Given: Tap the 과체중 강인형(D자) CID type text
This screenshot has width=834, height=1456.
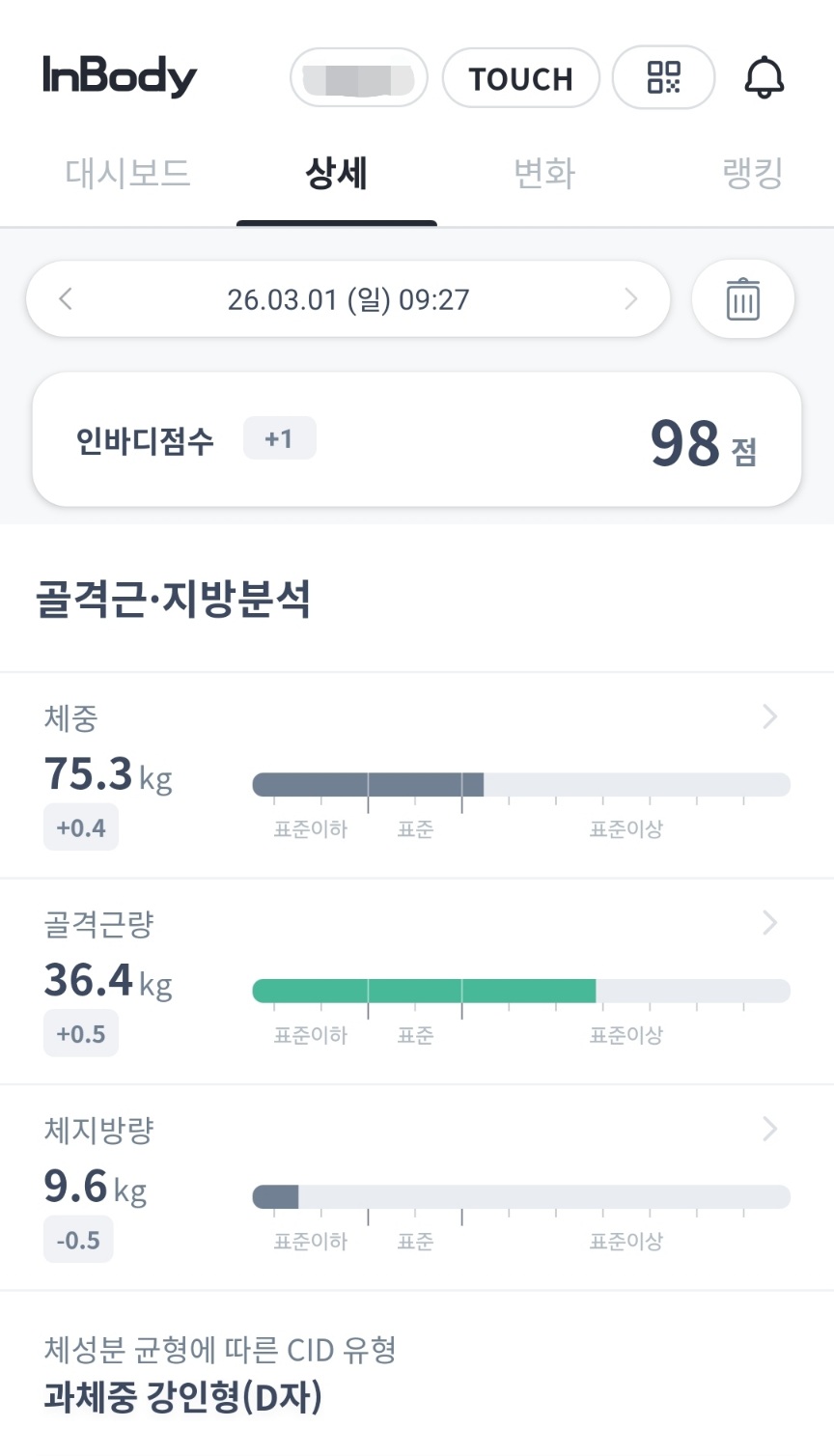Looking at the screenshot, I should click(x=183, y=1397).
